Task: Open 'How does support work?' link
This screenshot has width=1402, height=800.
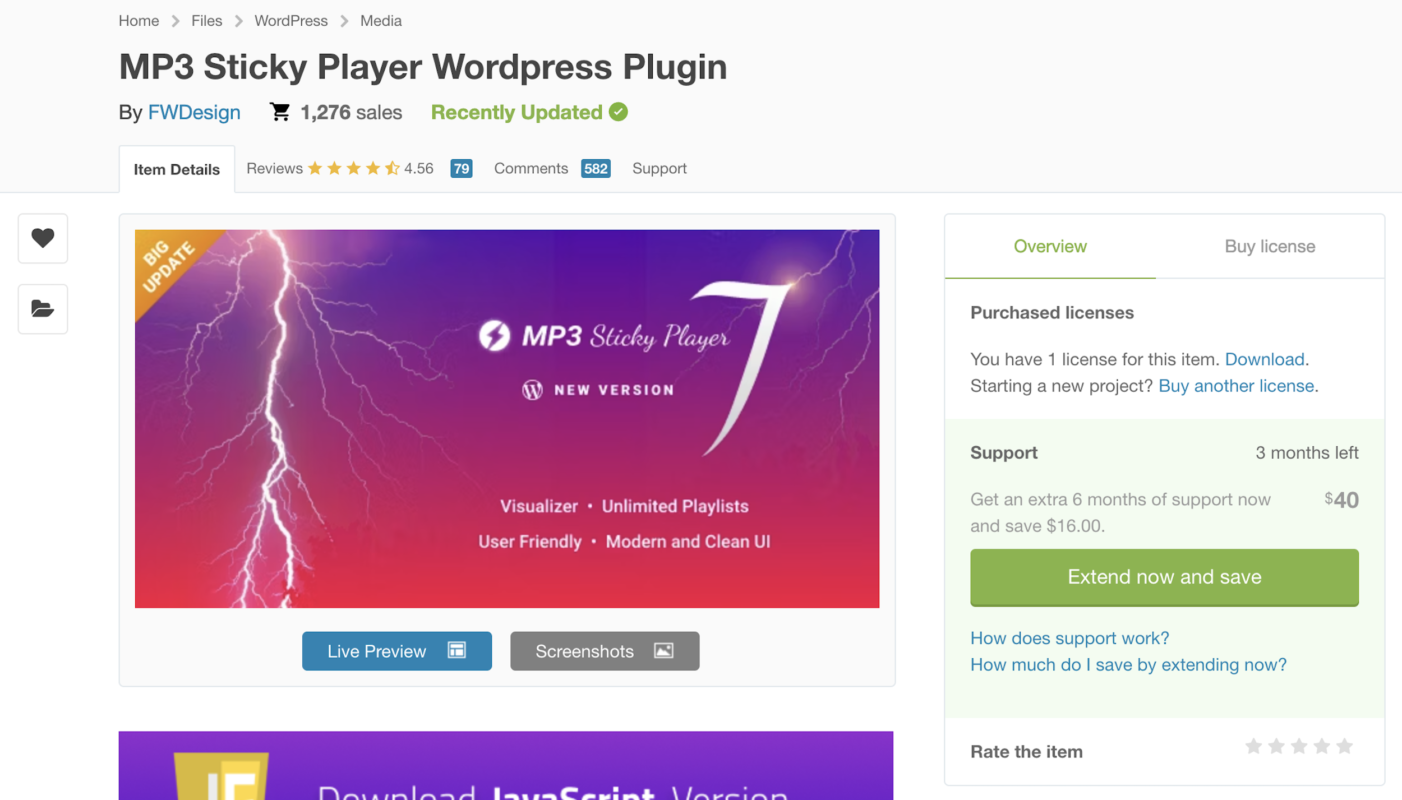Action: tap(1069, 638)
